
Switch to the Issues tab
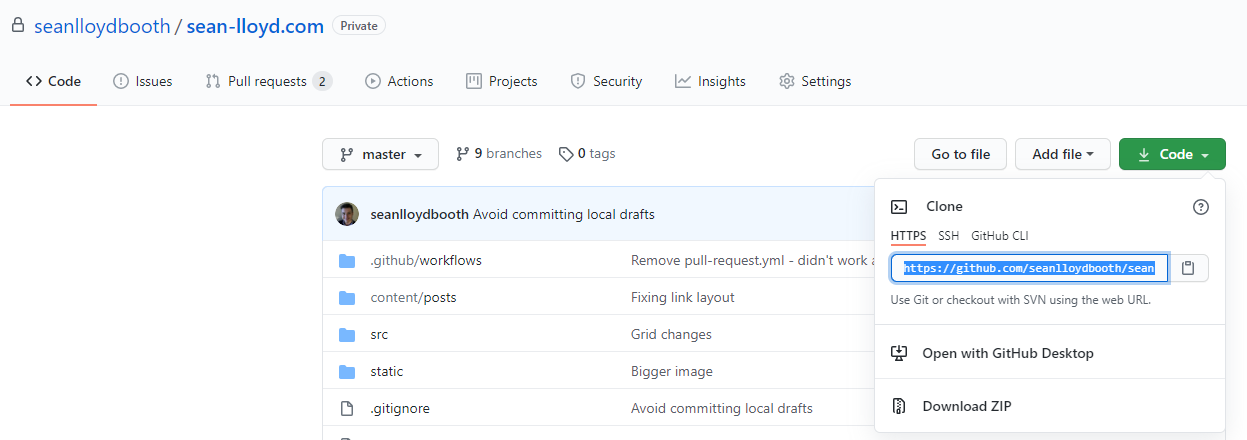(142, 81)
